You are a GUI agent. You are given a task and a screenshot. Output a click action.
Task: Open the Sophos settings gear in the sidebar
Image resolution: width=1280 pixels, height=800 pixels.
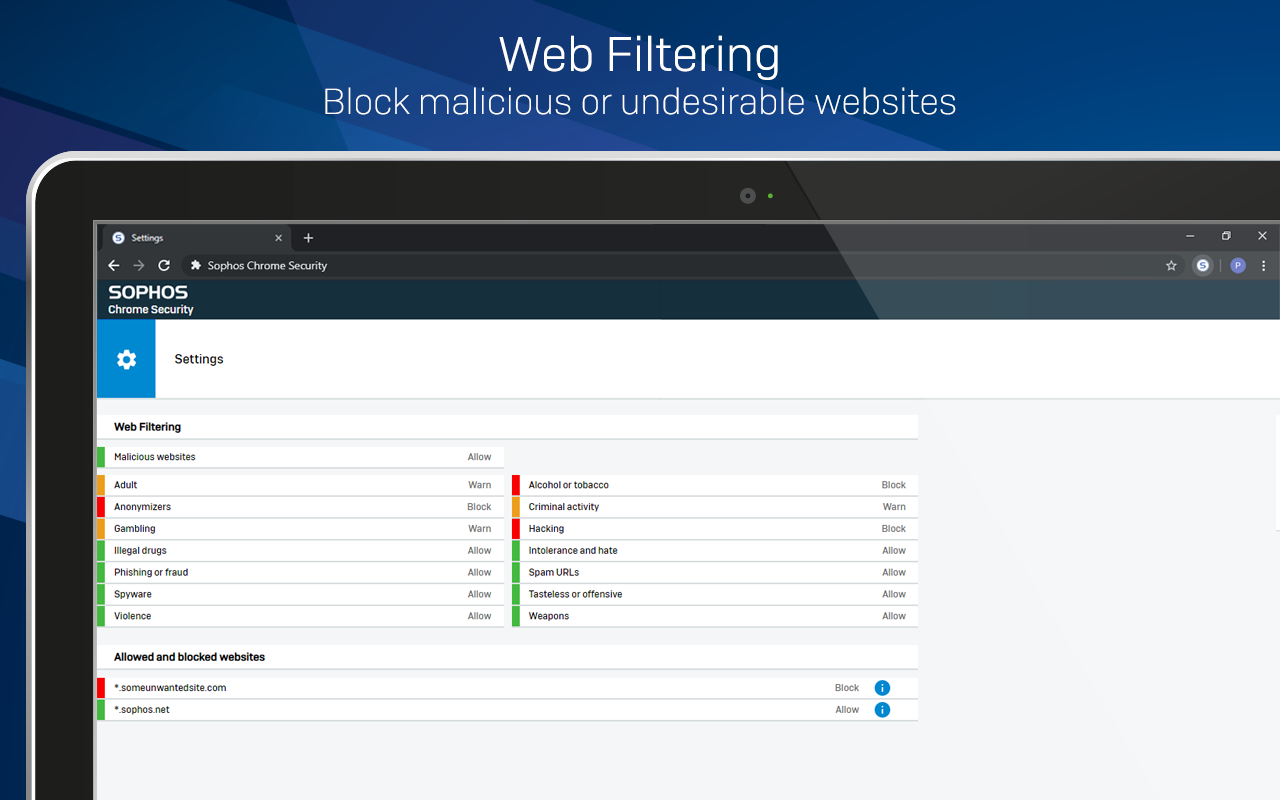pyautogui.click(x=126, y=359)
